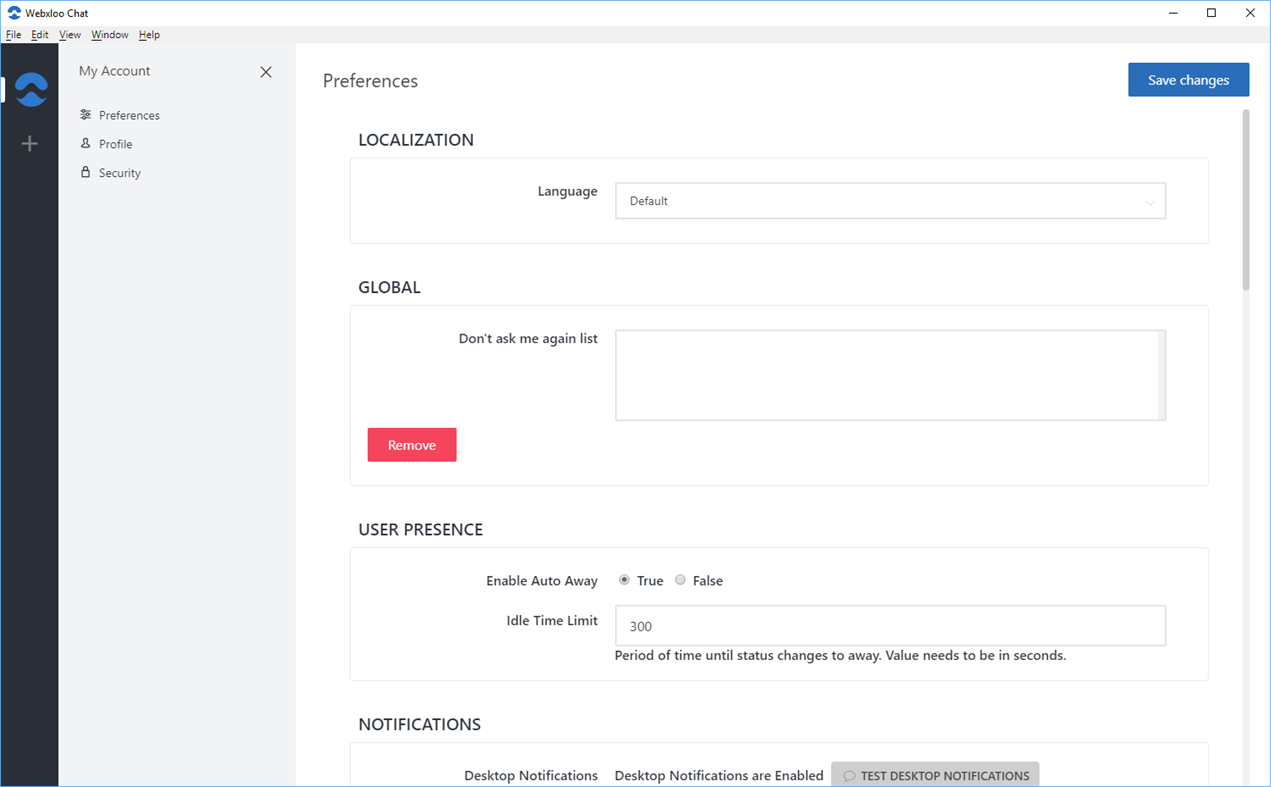Save changes to preferences

(x=1188, y=80)
